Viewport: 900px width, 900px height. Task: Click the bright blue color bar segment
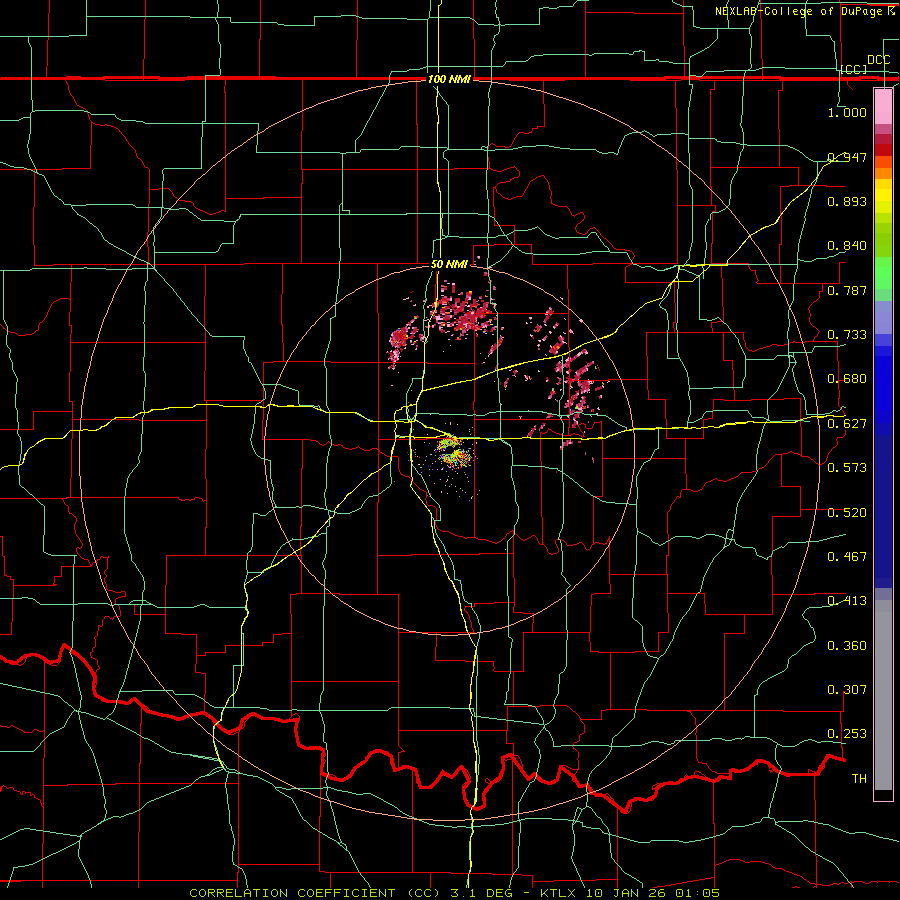tap(883, 390)
